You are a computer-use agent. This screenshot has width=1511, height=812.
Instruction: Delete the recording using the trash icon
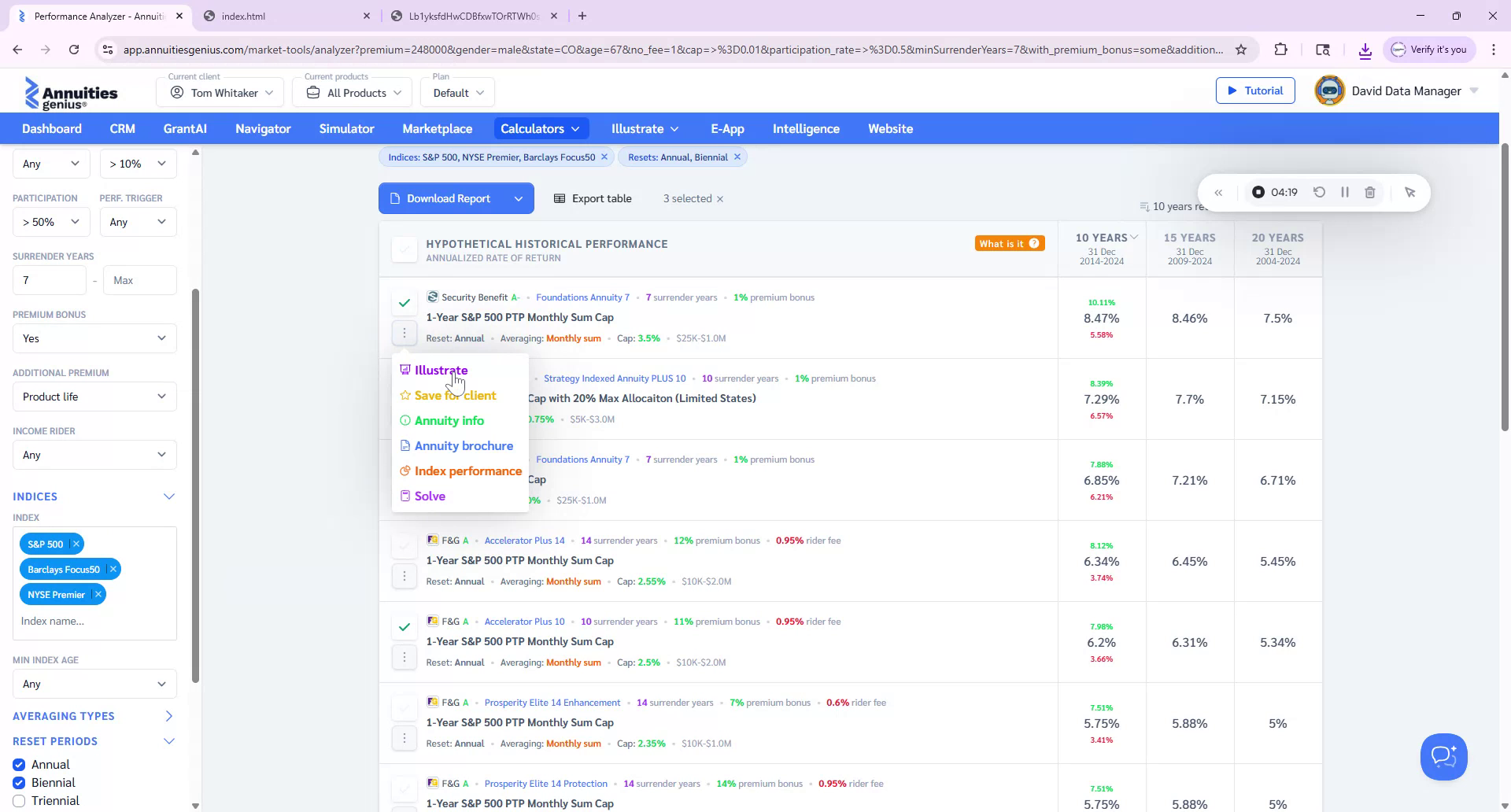[1371, 192]
